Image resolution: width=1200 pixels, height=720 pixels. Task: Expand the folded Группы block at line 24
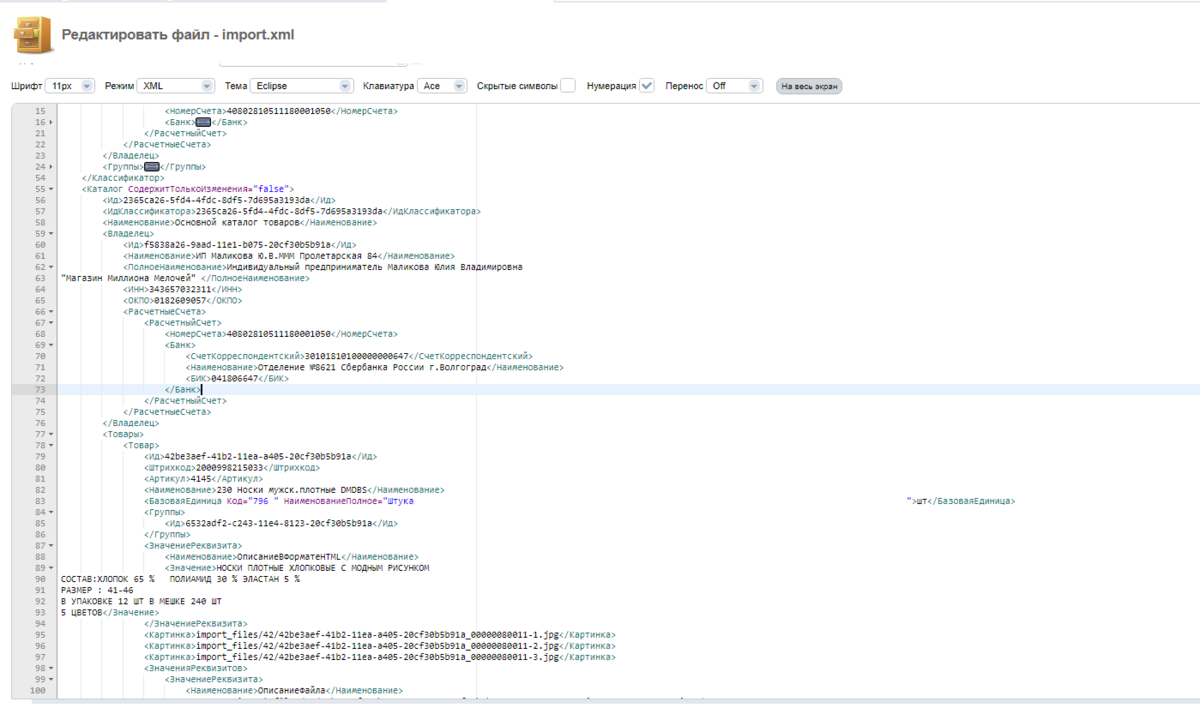51,166
